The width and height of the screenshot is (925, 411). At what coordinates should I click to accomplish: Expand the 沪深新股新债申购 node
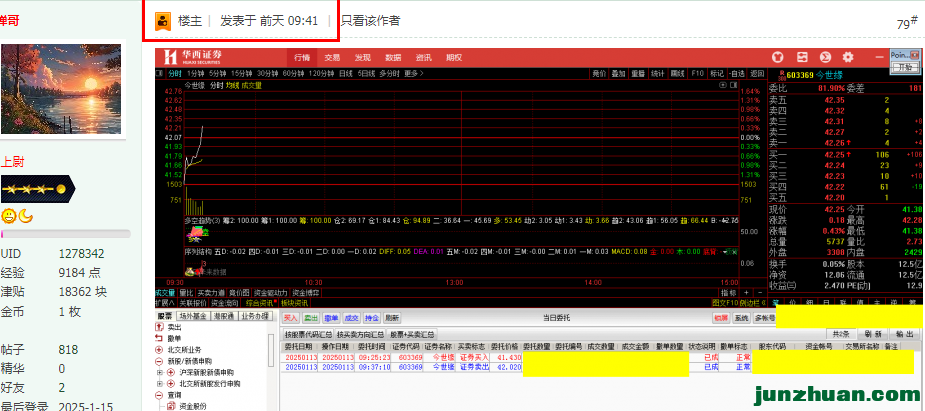(160, 373)
